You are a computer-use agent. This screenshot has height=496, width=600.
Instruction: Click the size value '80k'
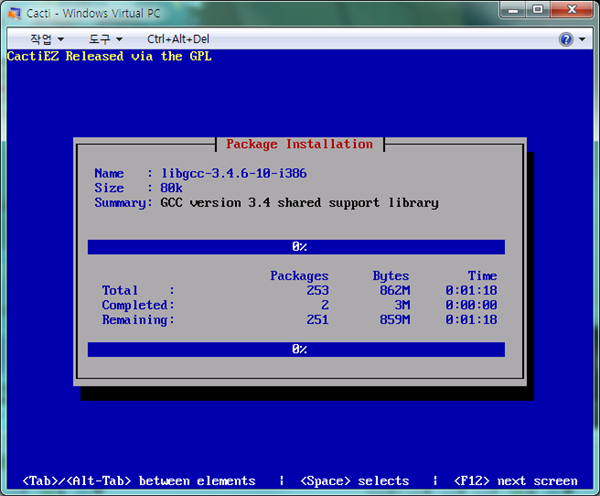coord(171,188)
